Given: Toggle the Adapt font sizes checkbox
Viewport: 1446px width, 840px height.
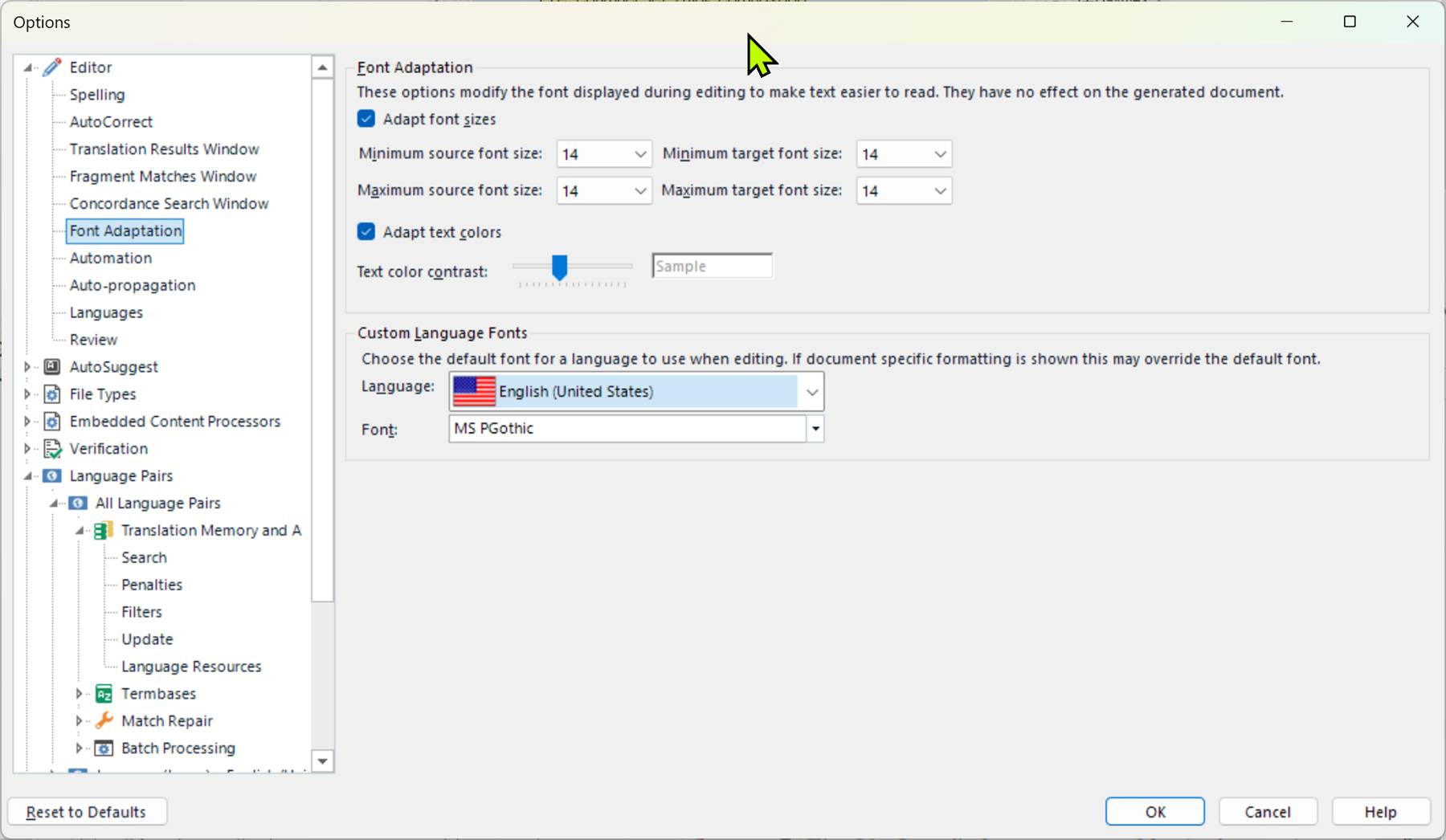Looking at the screenshot, I should (366, 119).
